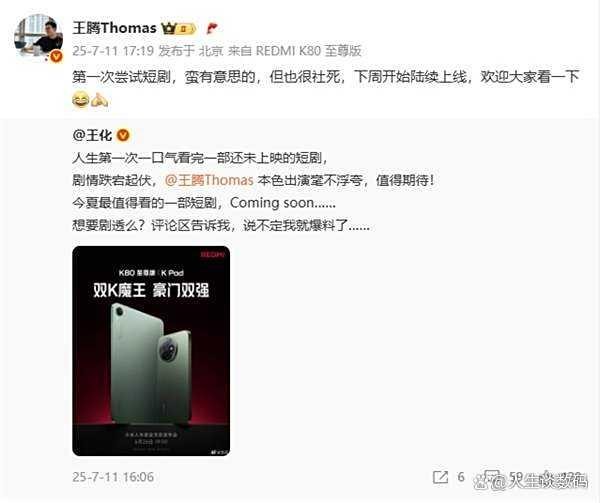Screen dimensions: 600x503
Task: Click the gold crown membership badge
Action: pos(179,28)
